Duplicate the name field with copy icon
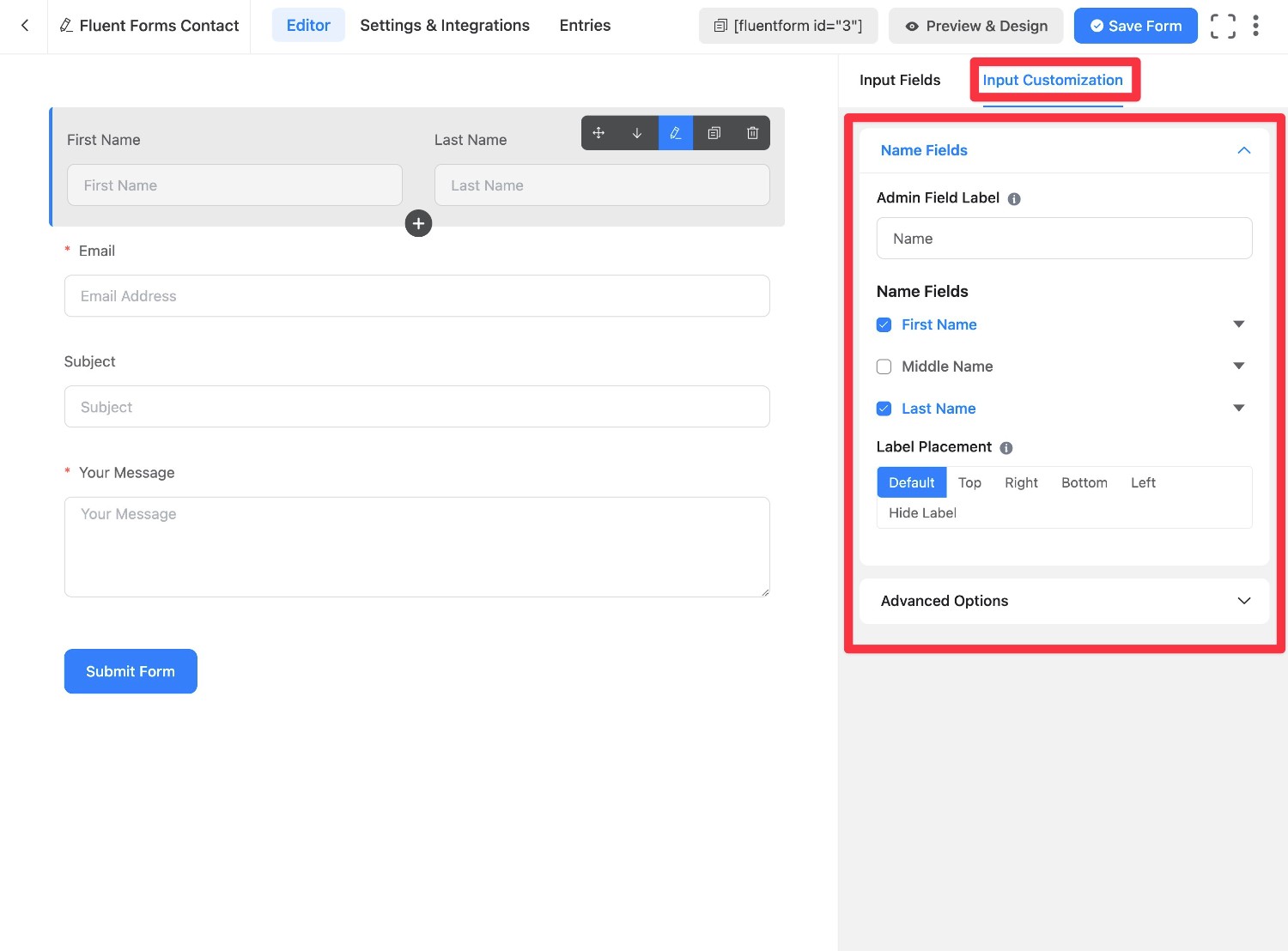The height and width of the screenshot is (951, 1288). coord(714,133)
